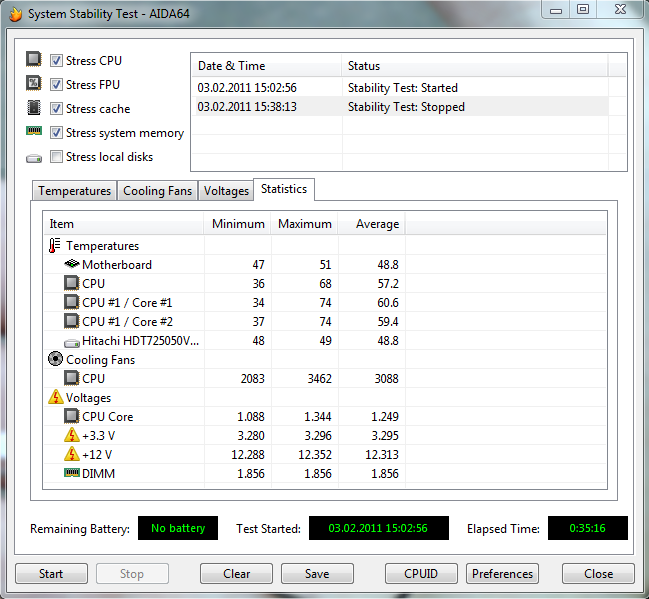Click the CPU chip icon beside Stress CPU
This screenshot has width=649, height=599.
pyautogui.click(x=34, y=59)
